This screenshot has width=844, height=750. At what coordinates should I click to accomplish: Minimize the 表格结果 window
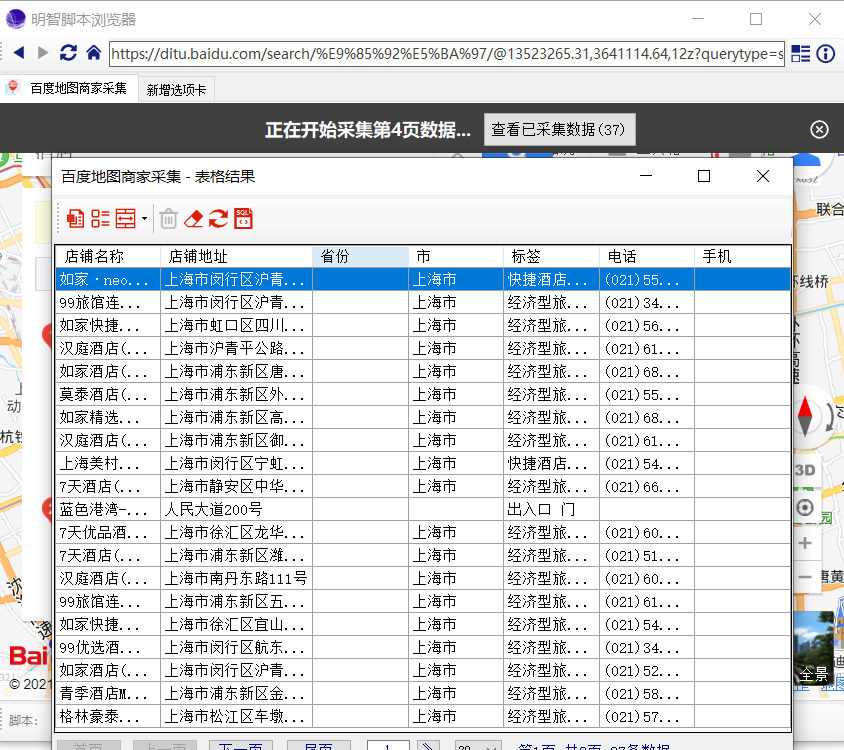[x=646, y=176]
